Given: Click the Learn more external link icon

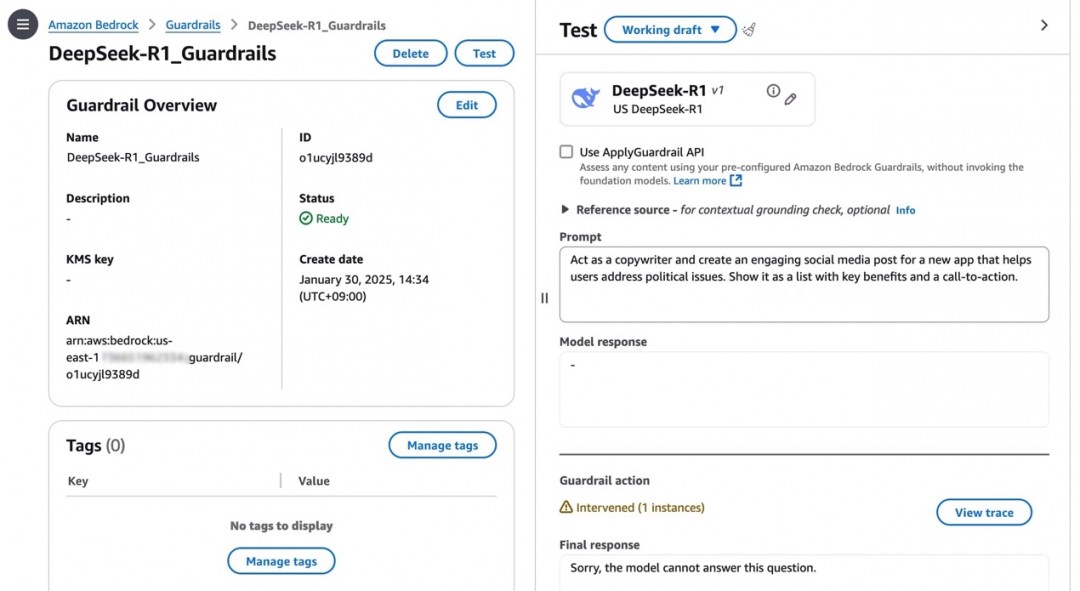Looking at the screenshot, I should pos(736,180).
